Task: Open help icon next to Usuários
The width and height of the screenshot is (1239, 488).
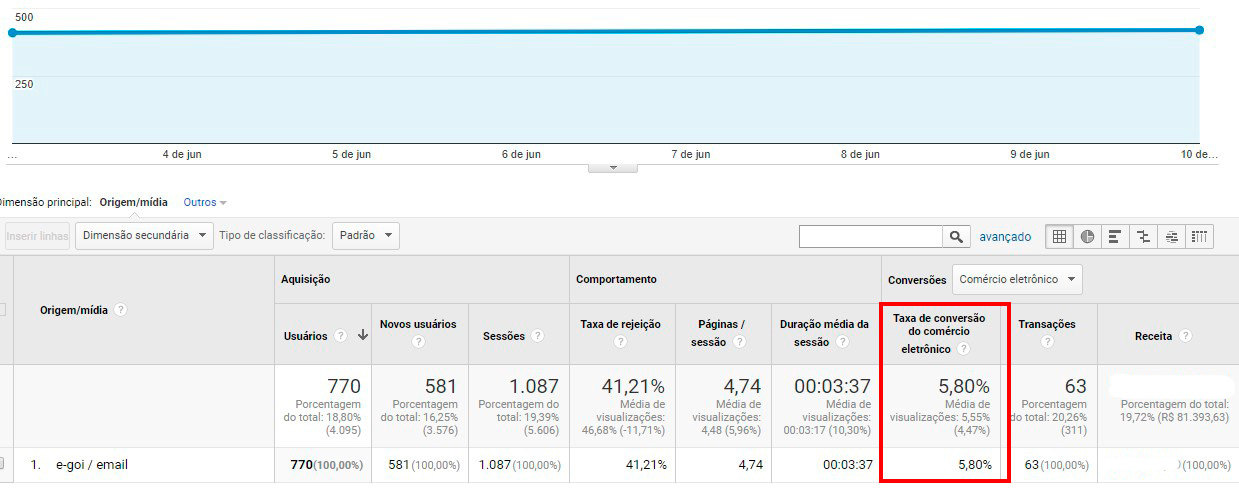Action: [341, 336]
